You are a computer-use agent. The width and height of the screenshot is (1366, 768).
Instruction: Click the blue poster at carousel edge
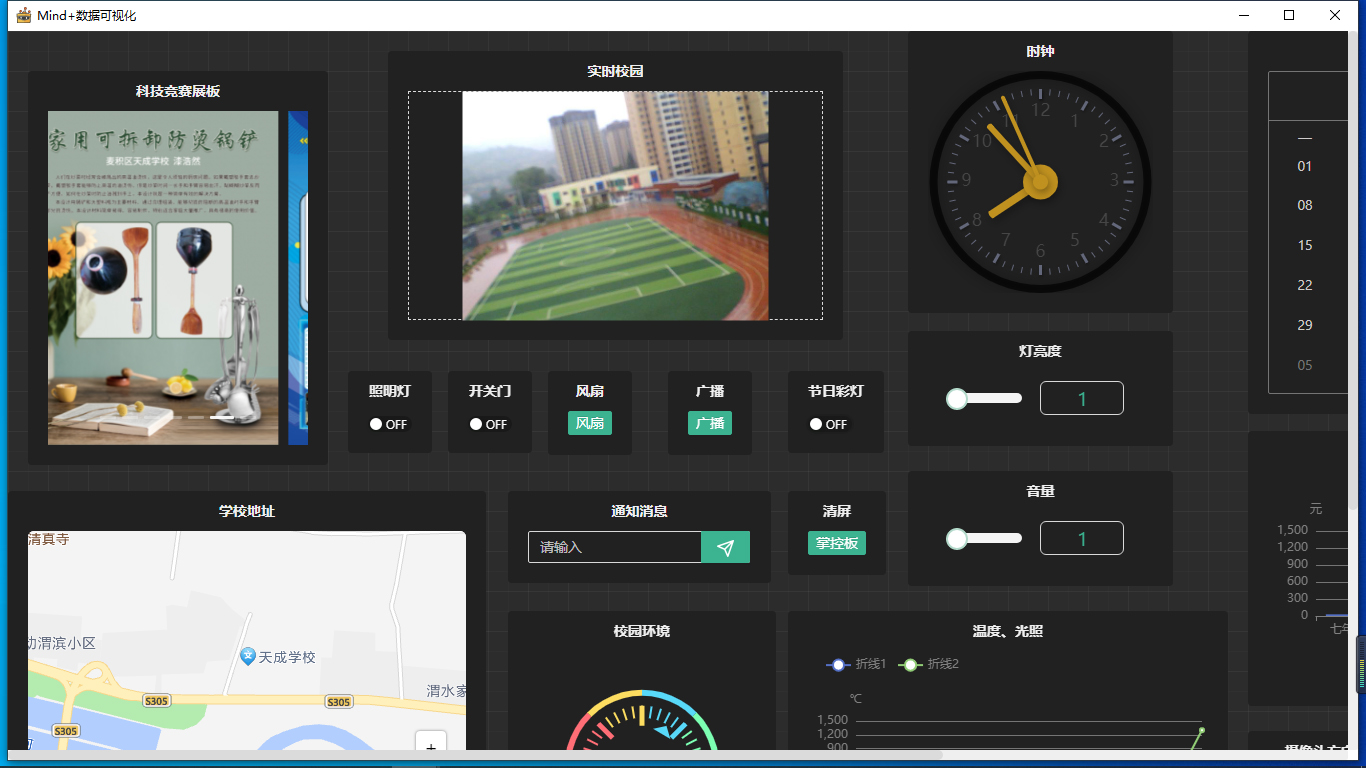coord(298,278)
